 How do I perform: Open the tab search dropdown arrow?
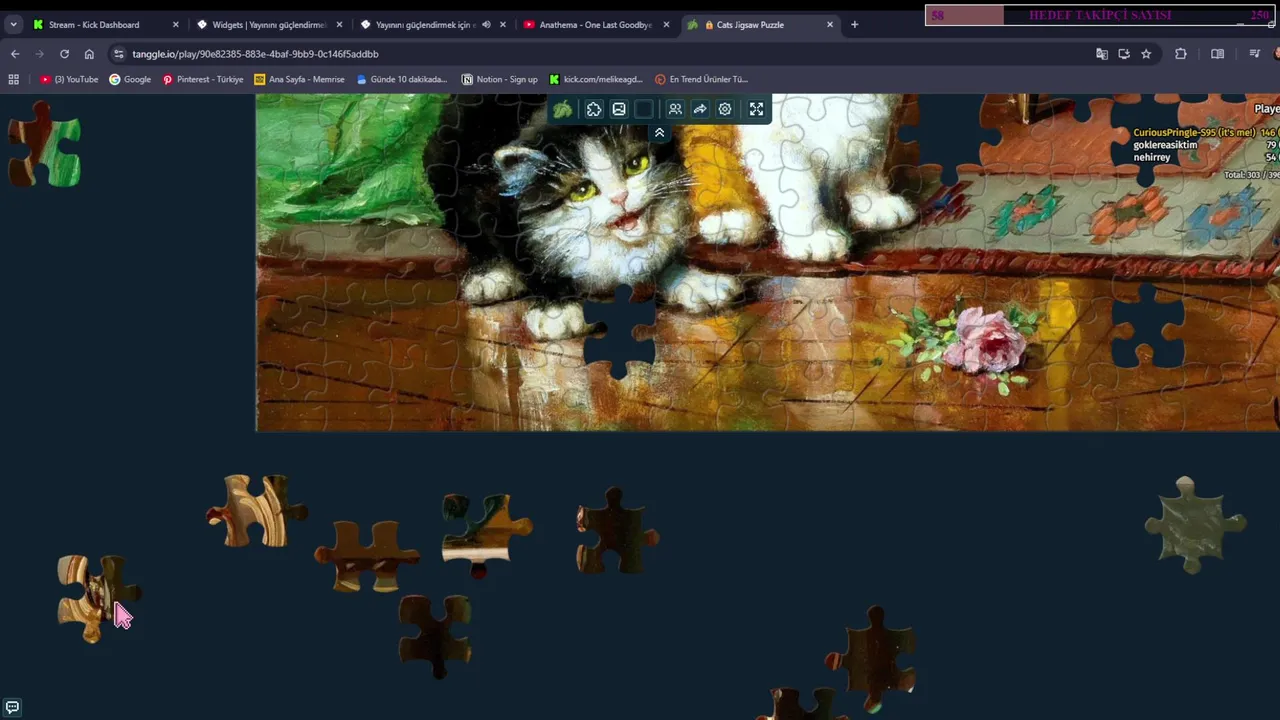[13, 24]
